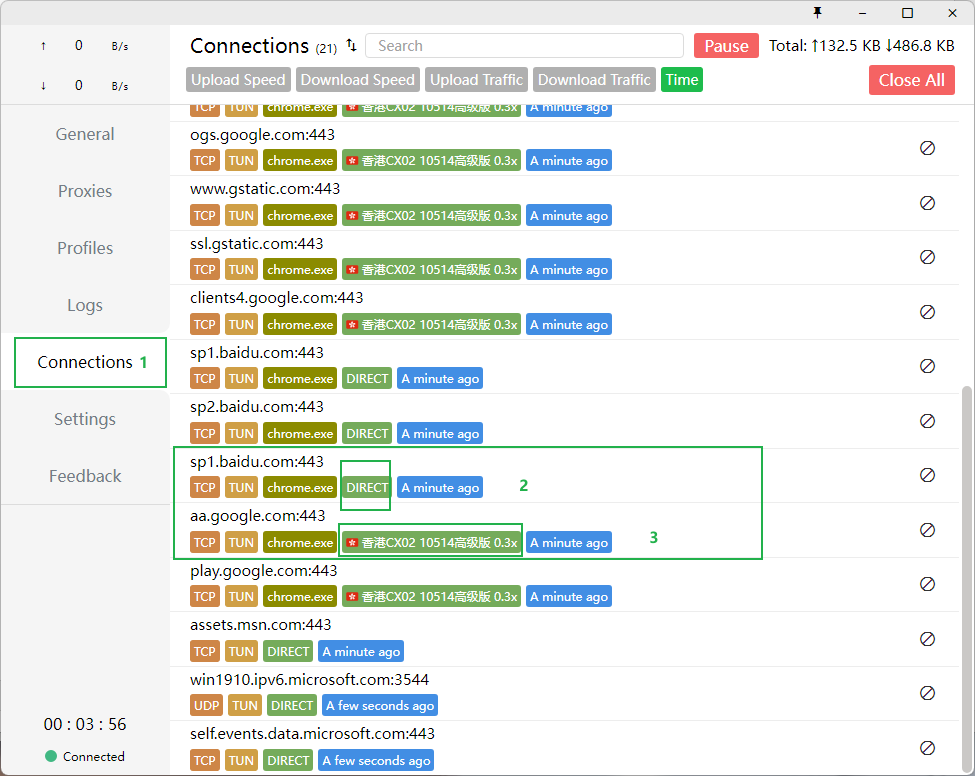Close the win1910.ipv6.microsoft.com connection

tap(927, 693)
